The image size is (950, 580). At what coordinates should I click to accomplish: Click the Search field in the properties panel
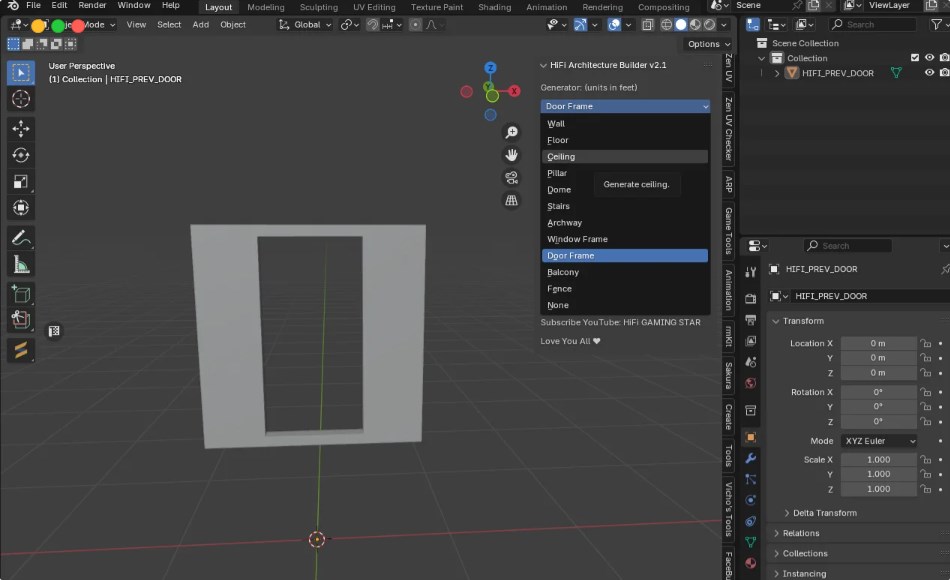point(847,245)
